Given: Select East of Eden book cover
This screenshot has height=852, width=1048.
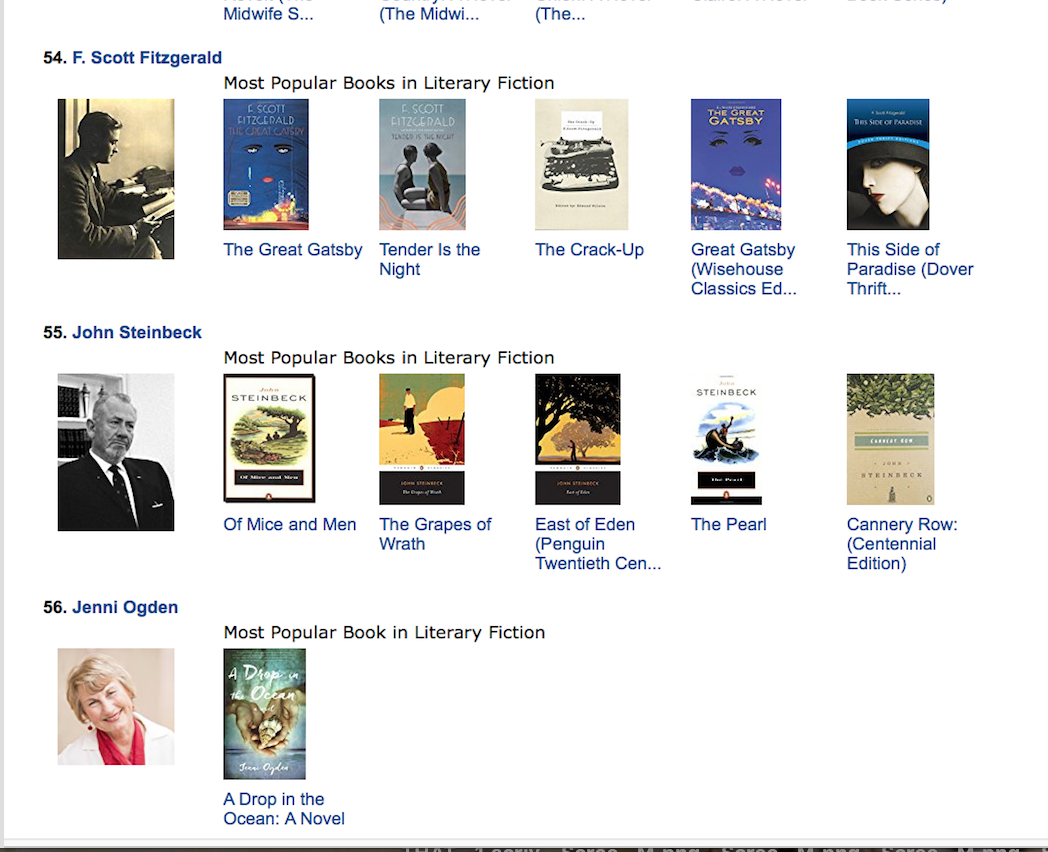Looking at the screenshot, I should (577, 439).
